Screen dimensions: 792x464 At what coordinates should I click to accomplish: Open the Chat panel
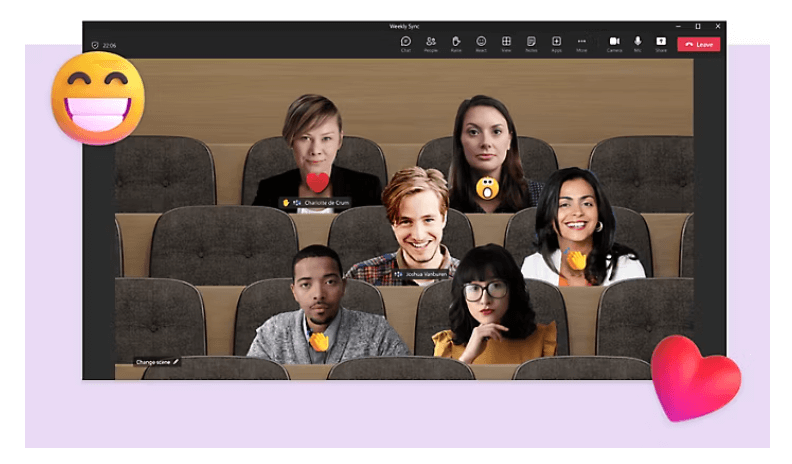406,43
